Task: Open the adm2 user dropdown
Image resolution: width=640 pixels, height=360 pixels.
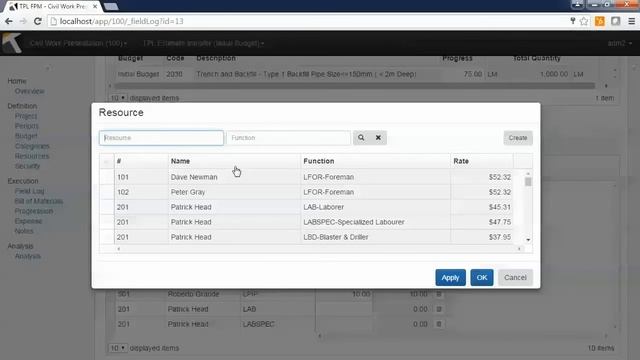Action: tap(620, 43)
